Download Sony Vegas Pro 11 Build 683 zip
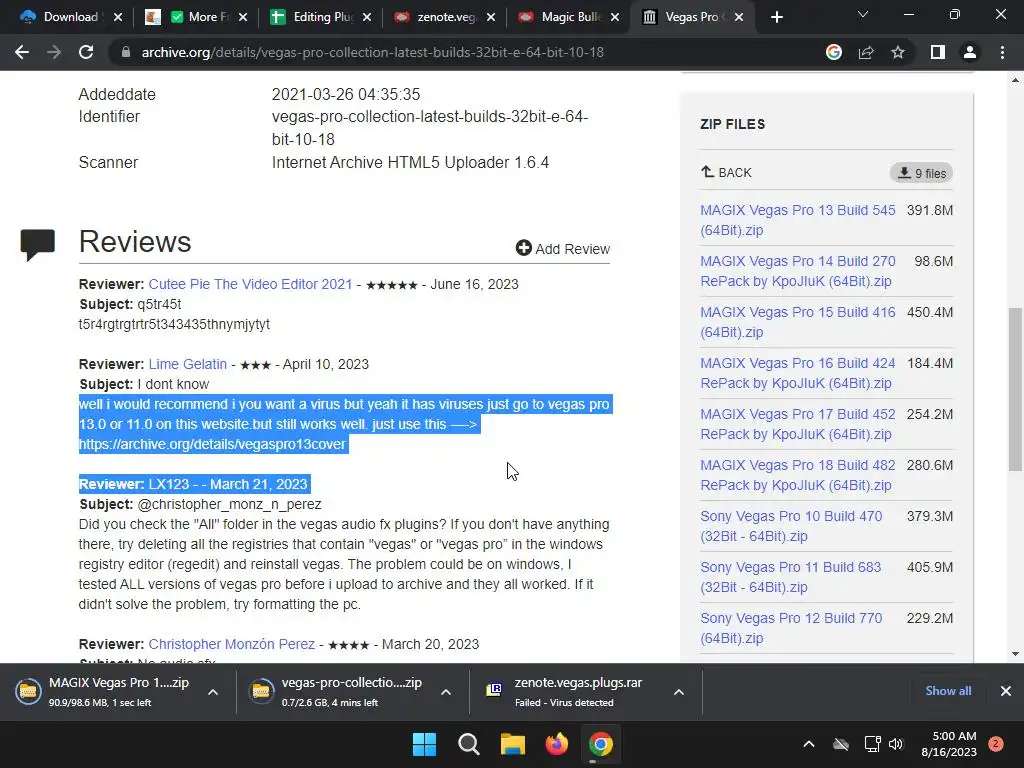1024x768 pixels. tap(791, 577)
